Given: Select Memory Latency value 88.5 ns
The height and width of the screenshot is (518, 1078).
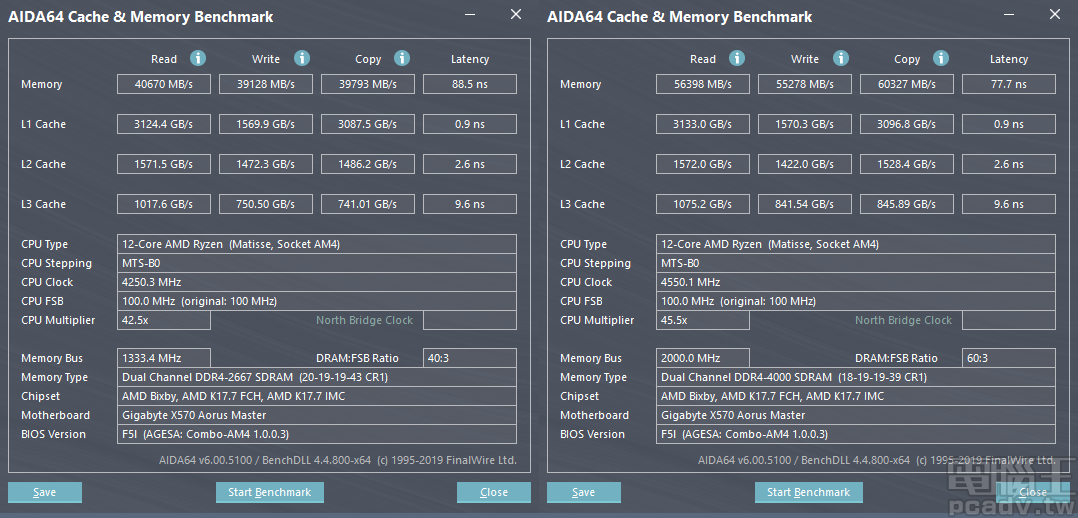Looking at the screenshot, I should pos(470,85).
